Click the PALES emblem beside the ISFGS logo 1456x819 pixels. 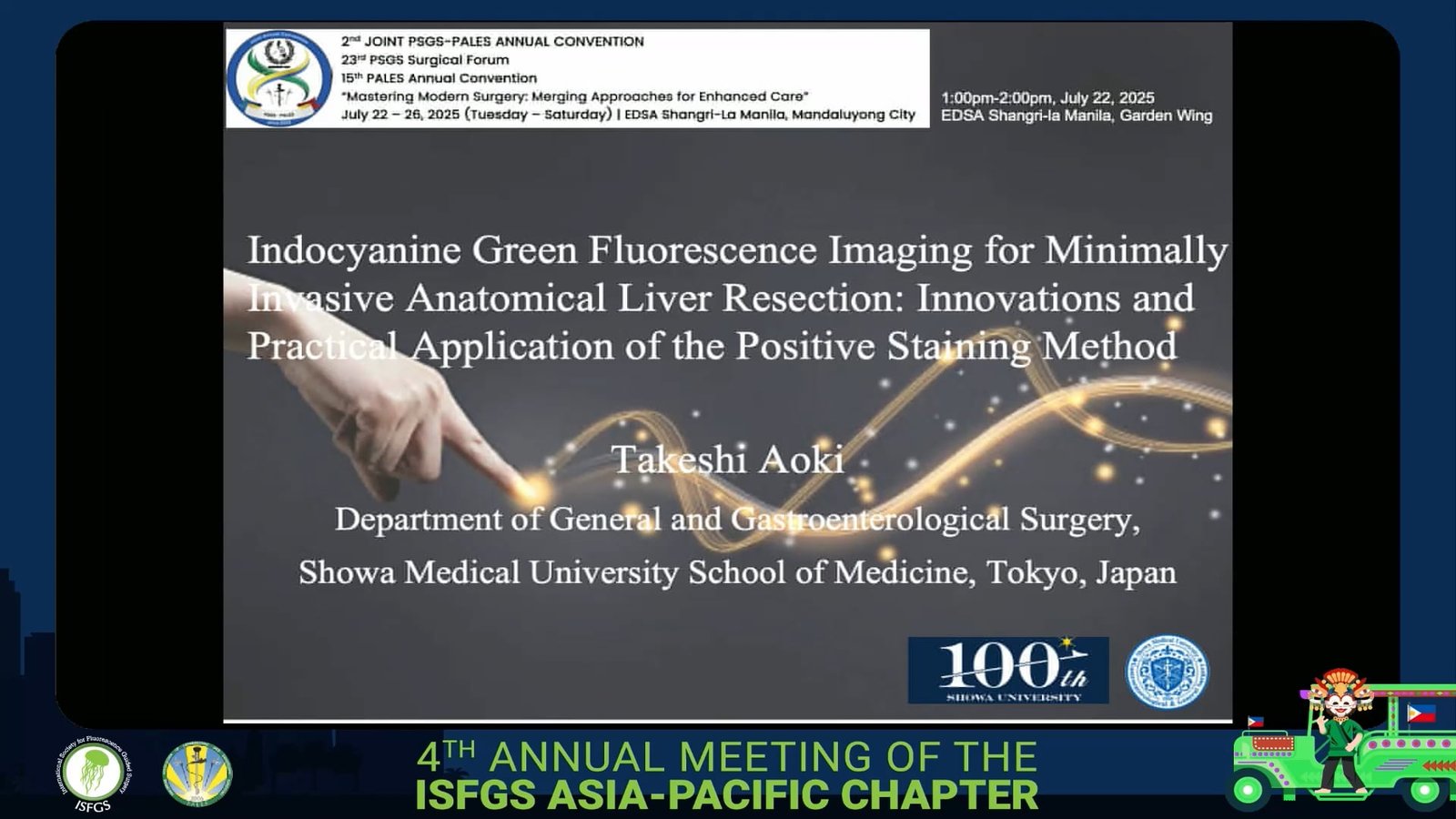pyautogui.click(x=197, y=774)
